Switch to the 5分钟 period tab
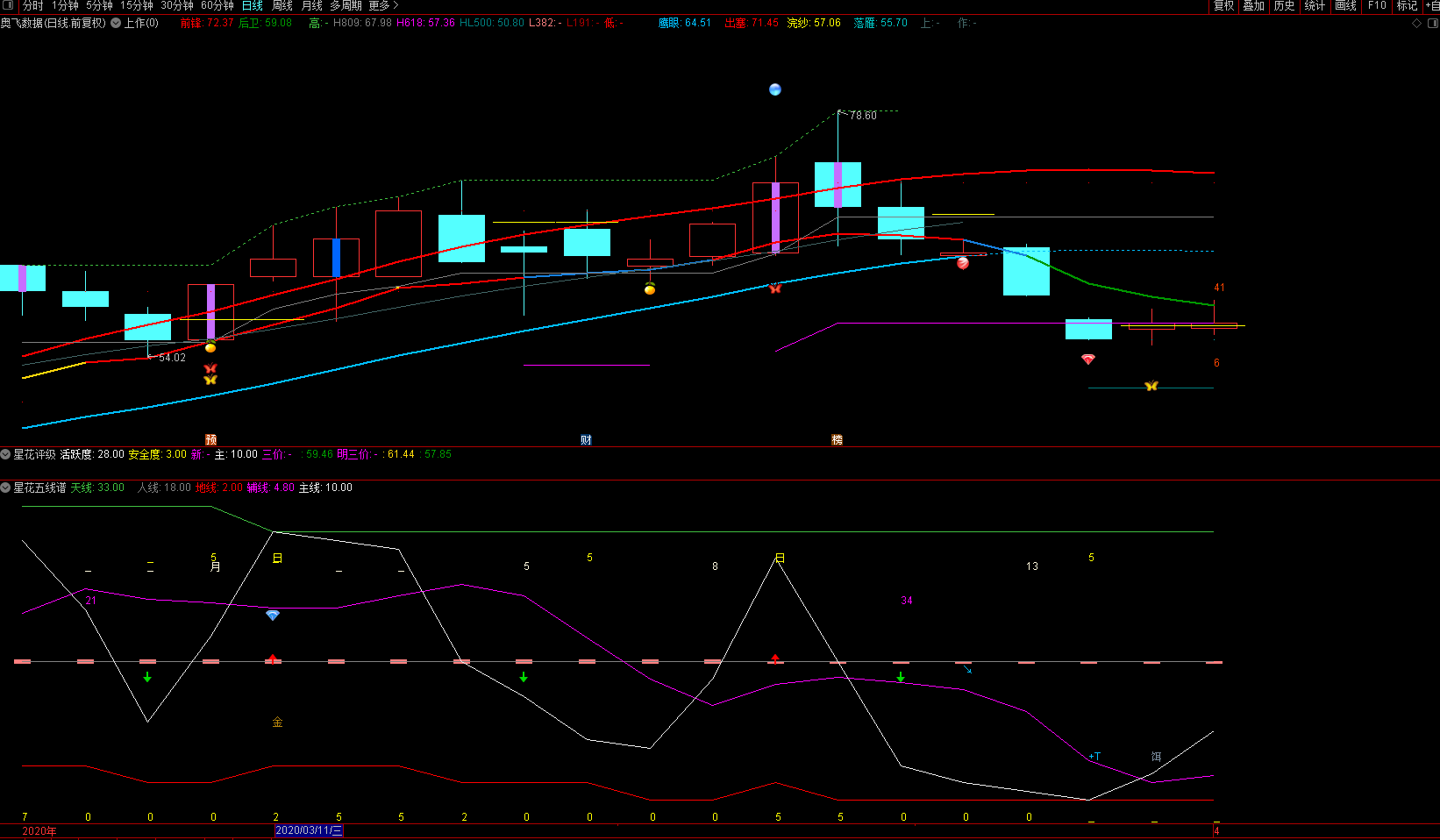The image size is (1440, 840). pos(99,5)
